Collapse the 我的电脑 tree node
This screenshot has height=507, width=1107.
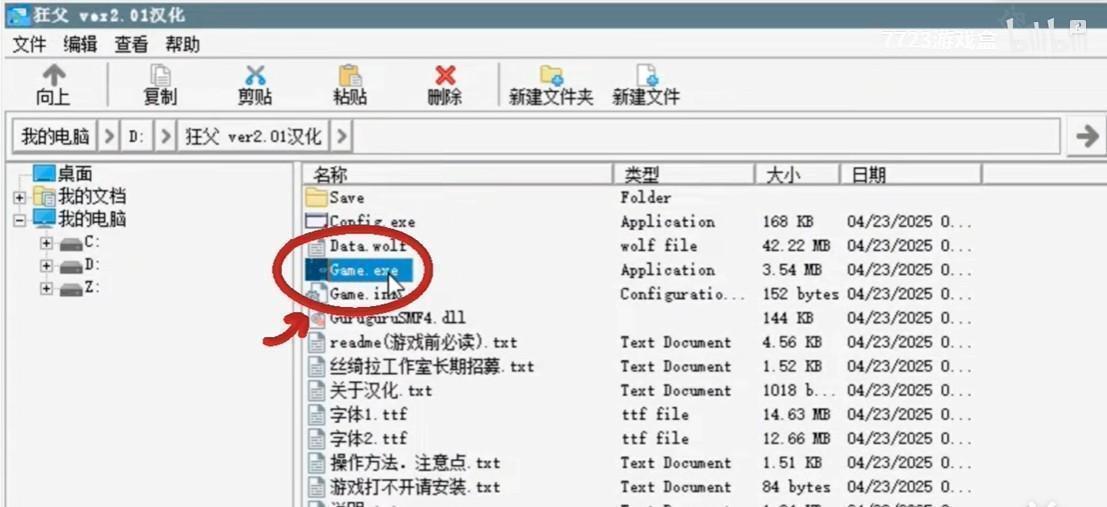coord(20,220)
